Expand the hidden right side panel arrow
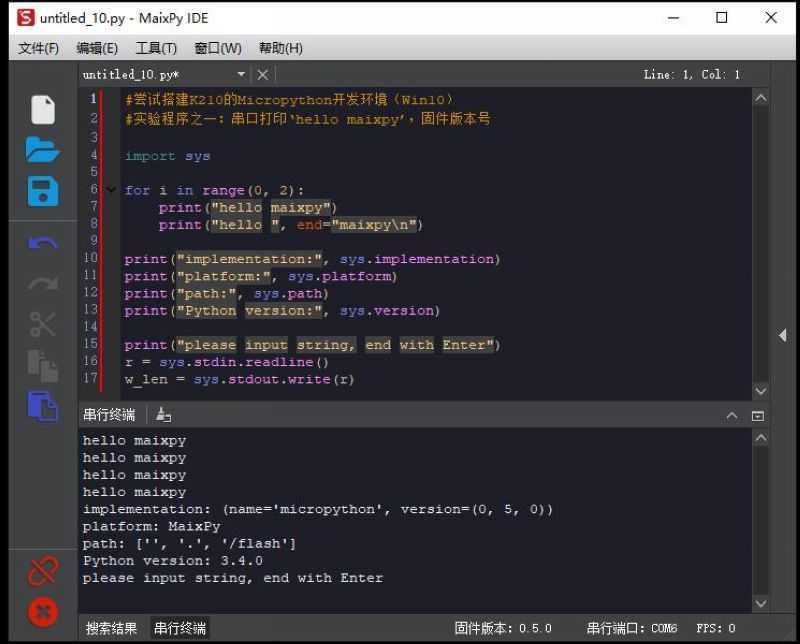The image size is (800, 644). tap(783, 335)
